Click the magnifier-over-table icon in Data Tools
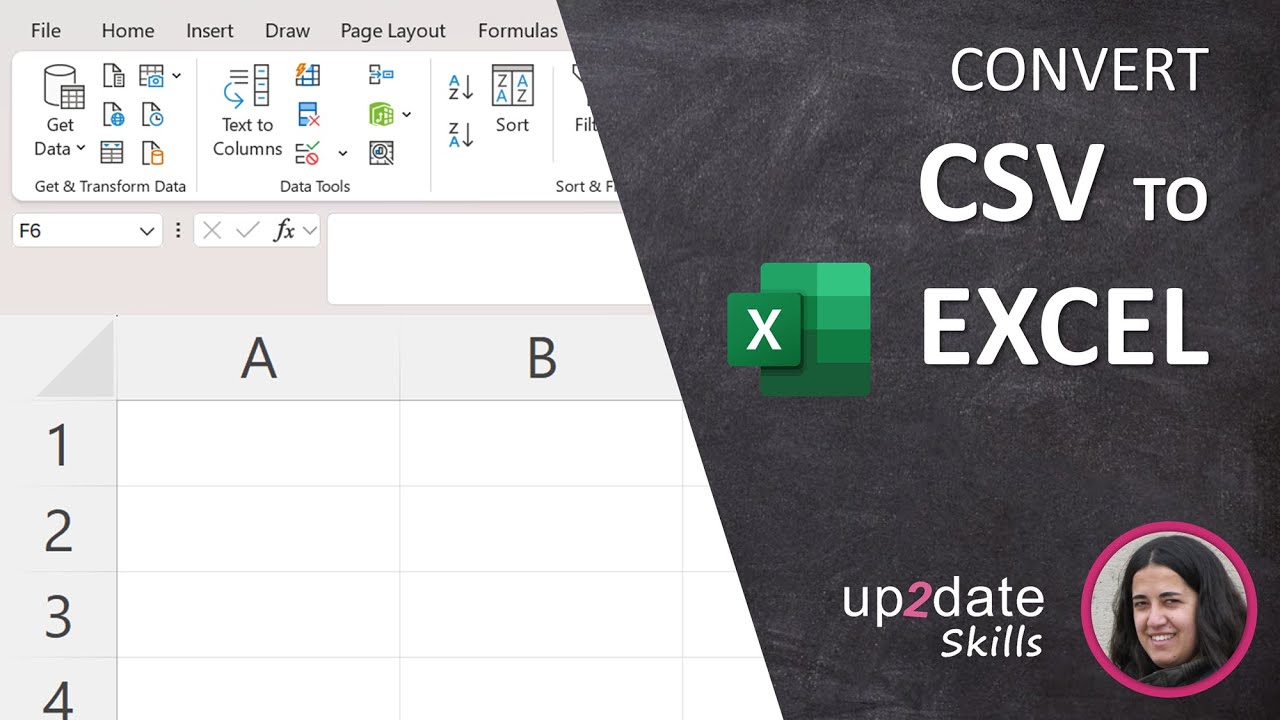 click(x=381, y=153)
